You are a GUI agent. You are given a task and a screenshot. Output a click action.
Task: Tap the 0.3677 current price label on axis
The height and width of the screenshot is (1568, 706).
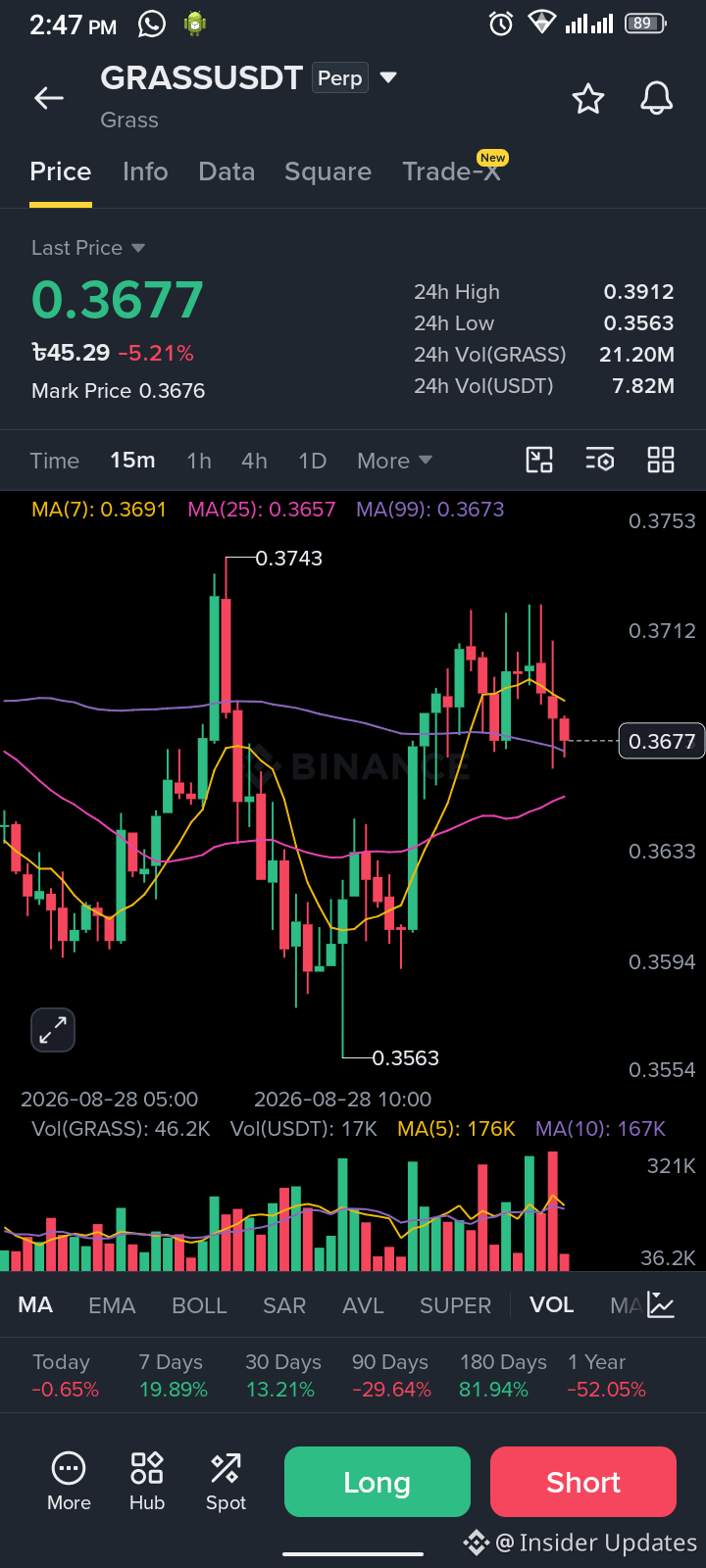pyautogui.click(x=662, y=741)
